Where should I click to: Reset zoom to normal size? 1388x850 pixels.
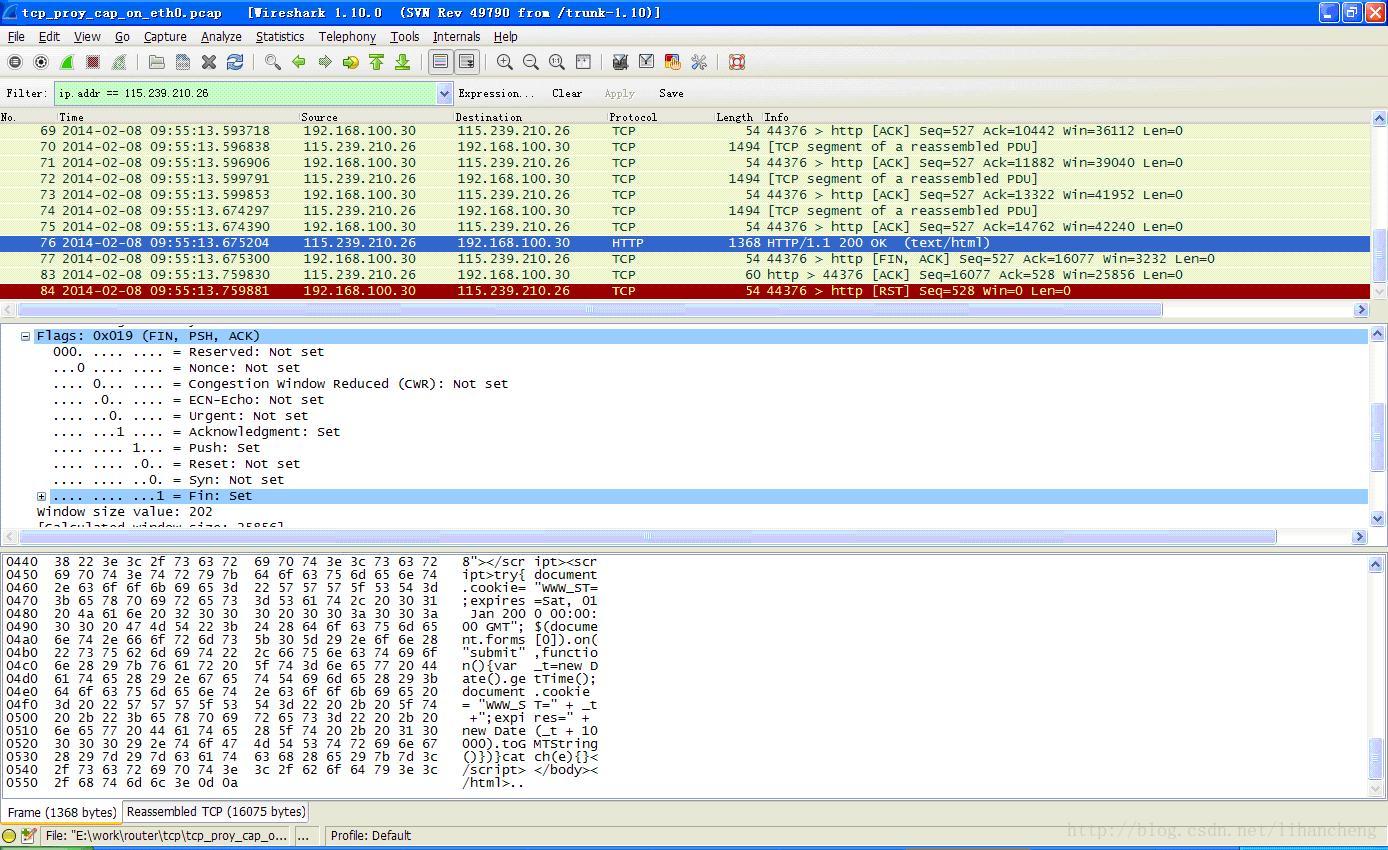click(x=557, y=62)
